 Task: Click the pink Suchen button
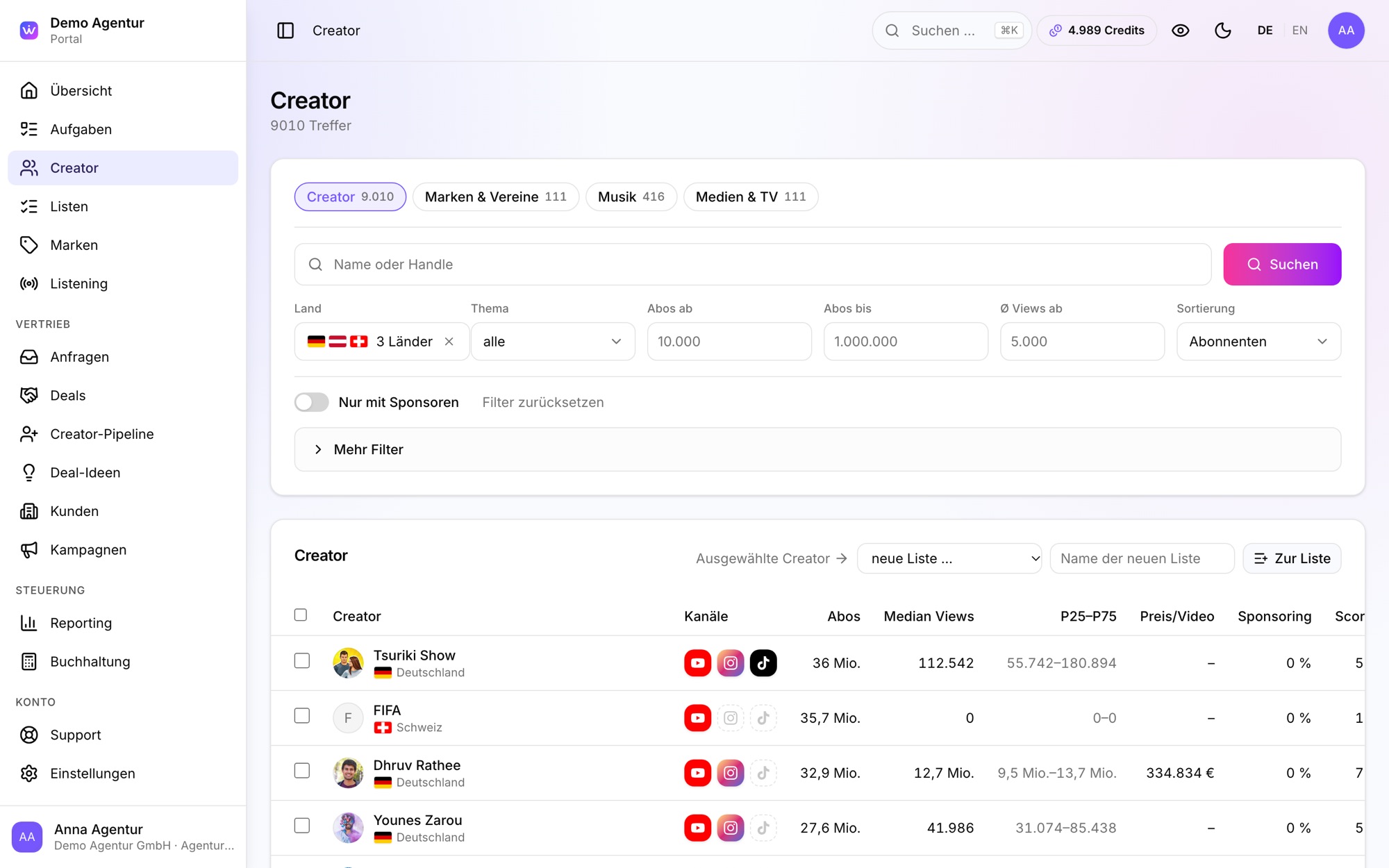(1282, 265)
